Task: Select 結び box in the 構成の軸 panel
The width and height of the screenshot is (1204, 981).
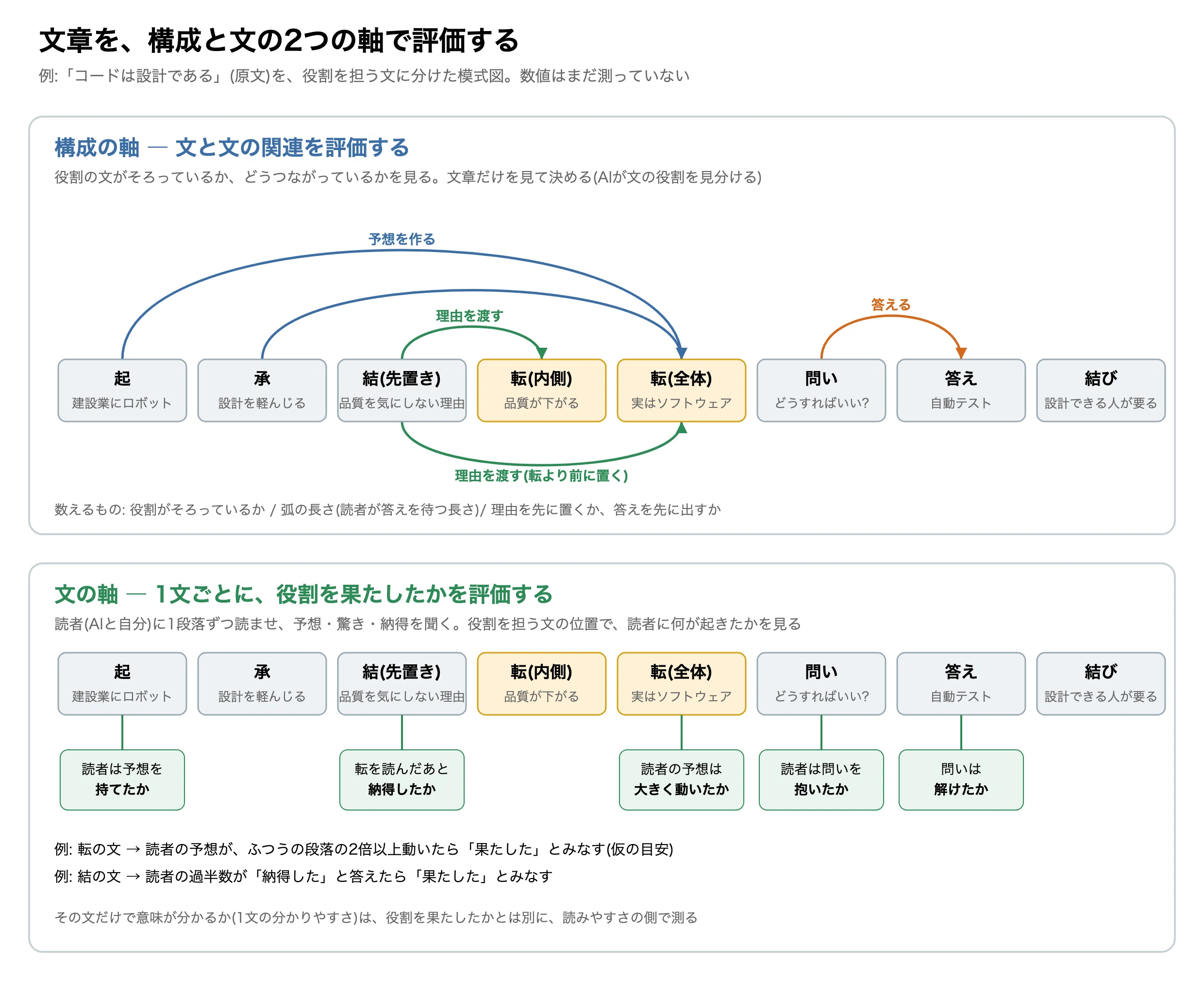Action: coord(1101,390)
